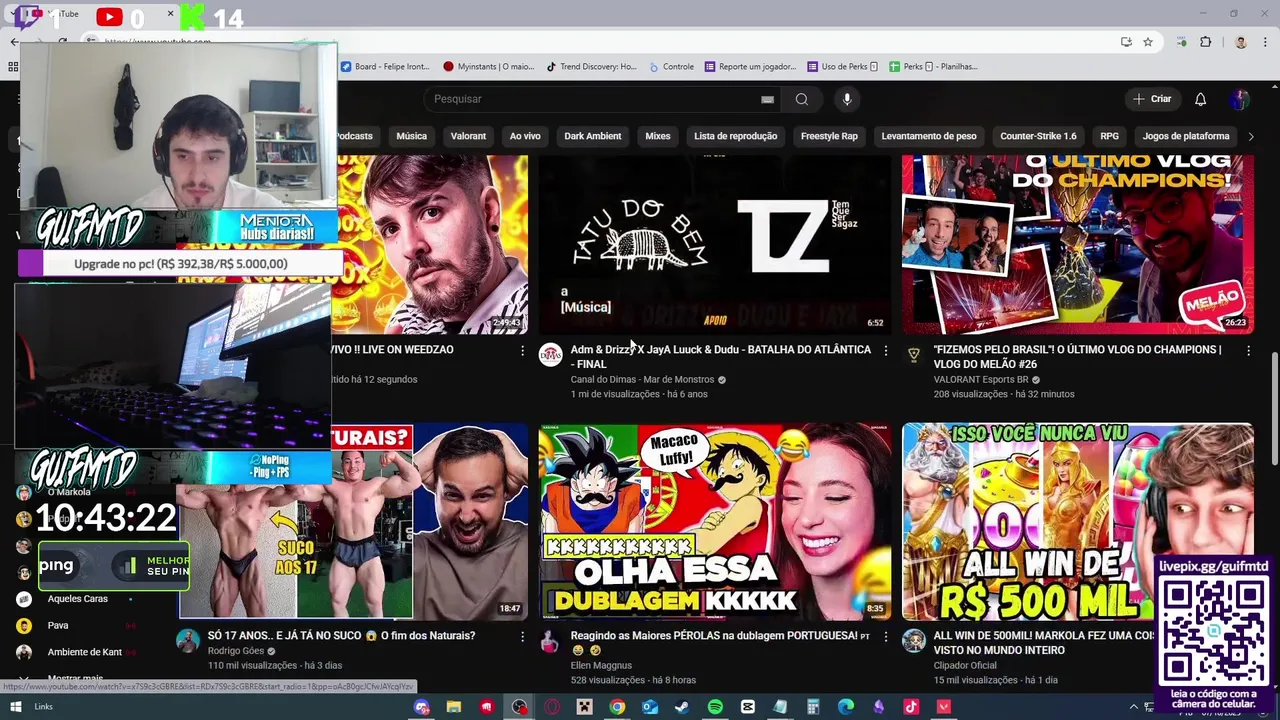The height and width of the screenshot is (720, 1280).
Task: Open Discord from the taskbar
Action: click(422, 707)
